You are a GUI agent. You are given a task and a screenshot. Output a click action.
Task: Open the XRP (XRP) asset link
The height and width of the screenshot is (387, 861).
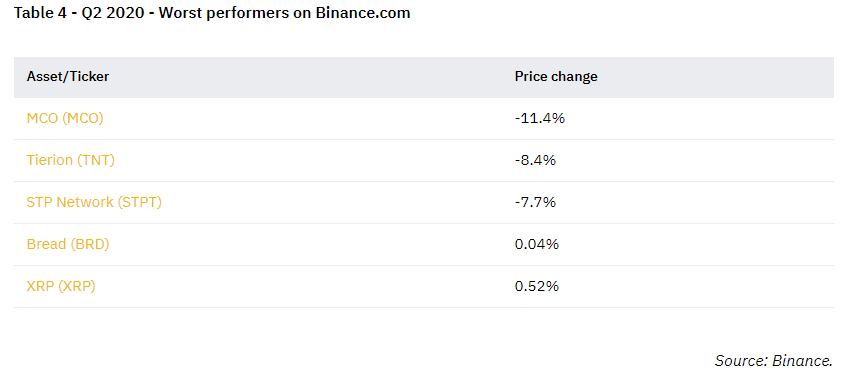click(61, 286)
